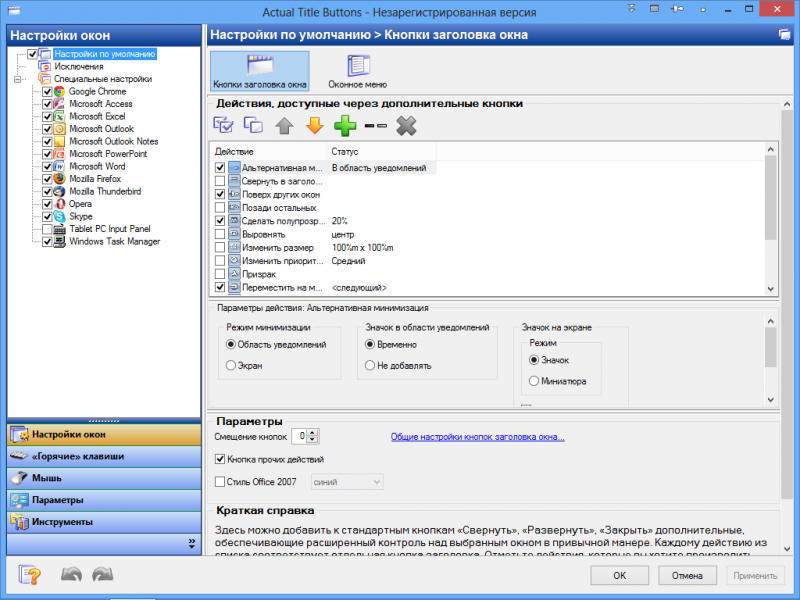Uncheck Альтернативная м... action checkbox
Image resolution: width=800 pixels, height=600 pixels.
click(220, 167)
